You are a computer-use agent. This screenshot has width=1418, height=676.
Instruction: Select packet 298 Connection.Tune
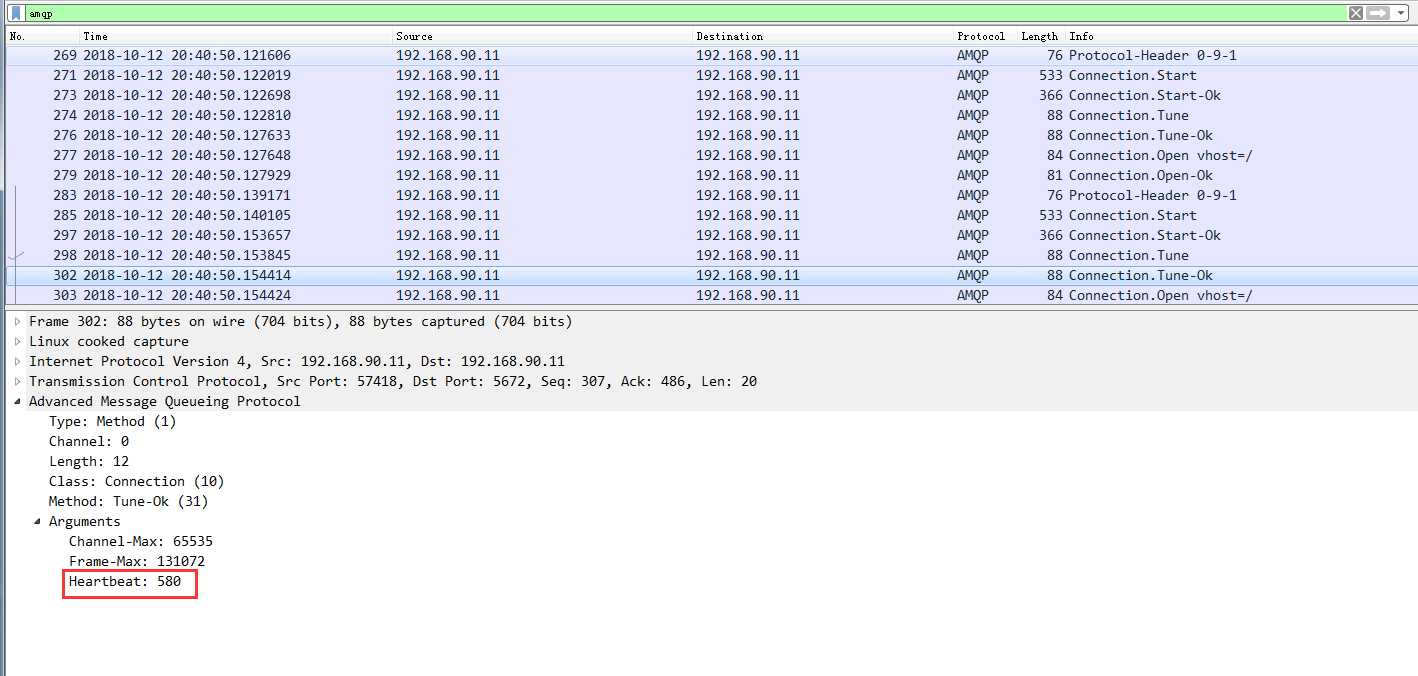tap(711, 255)
